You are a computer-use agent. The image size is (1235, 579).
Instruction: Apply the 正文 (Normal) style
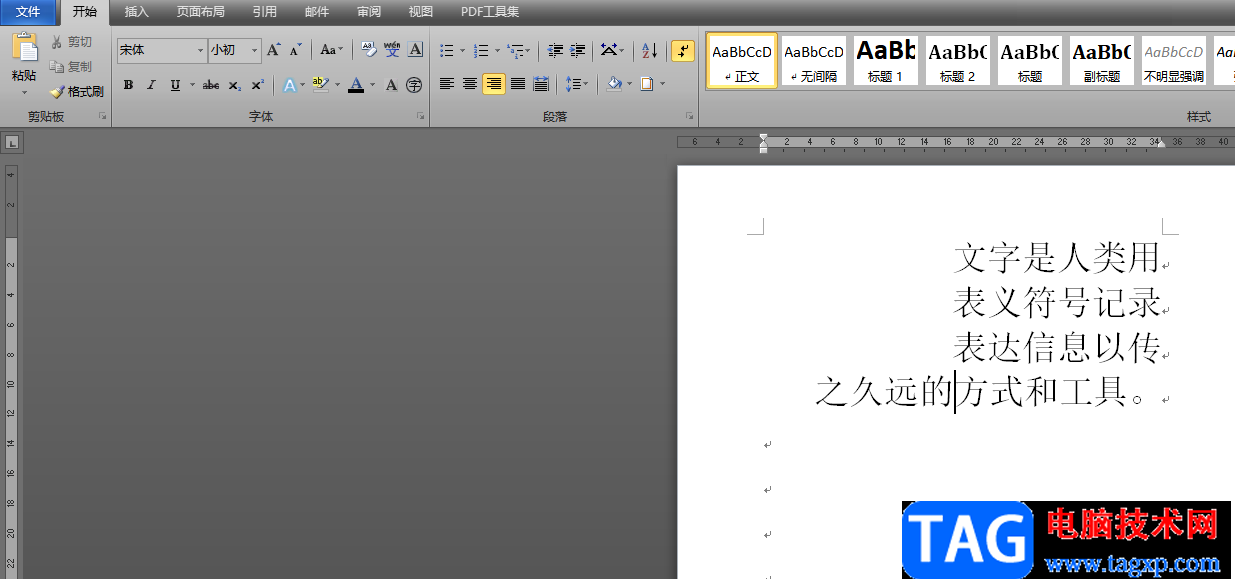(x=742, y=61)
